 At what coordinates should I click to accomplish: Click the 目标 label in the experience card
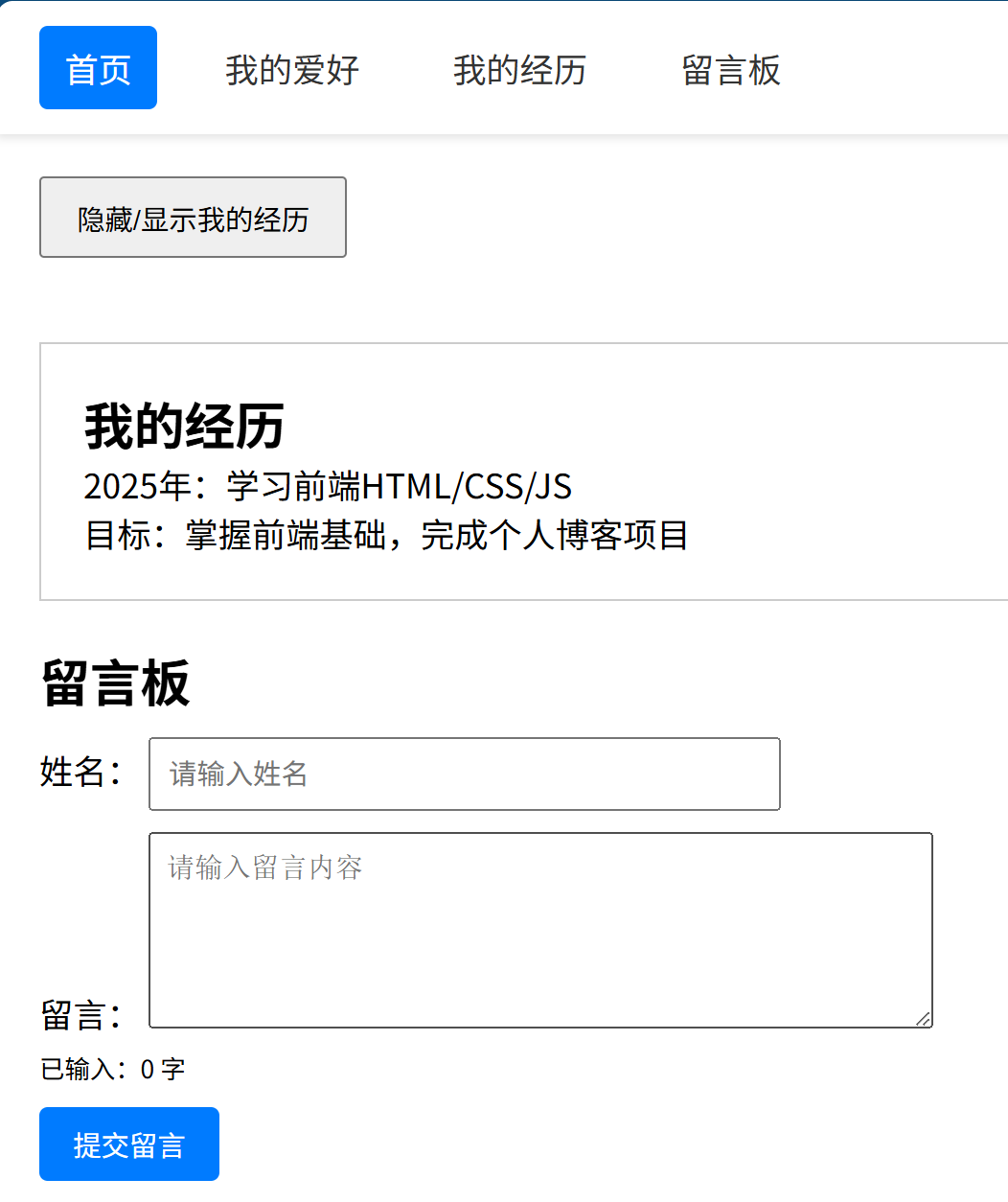click(x=119, y=536)
